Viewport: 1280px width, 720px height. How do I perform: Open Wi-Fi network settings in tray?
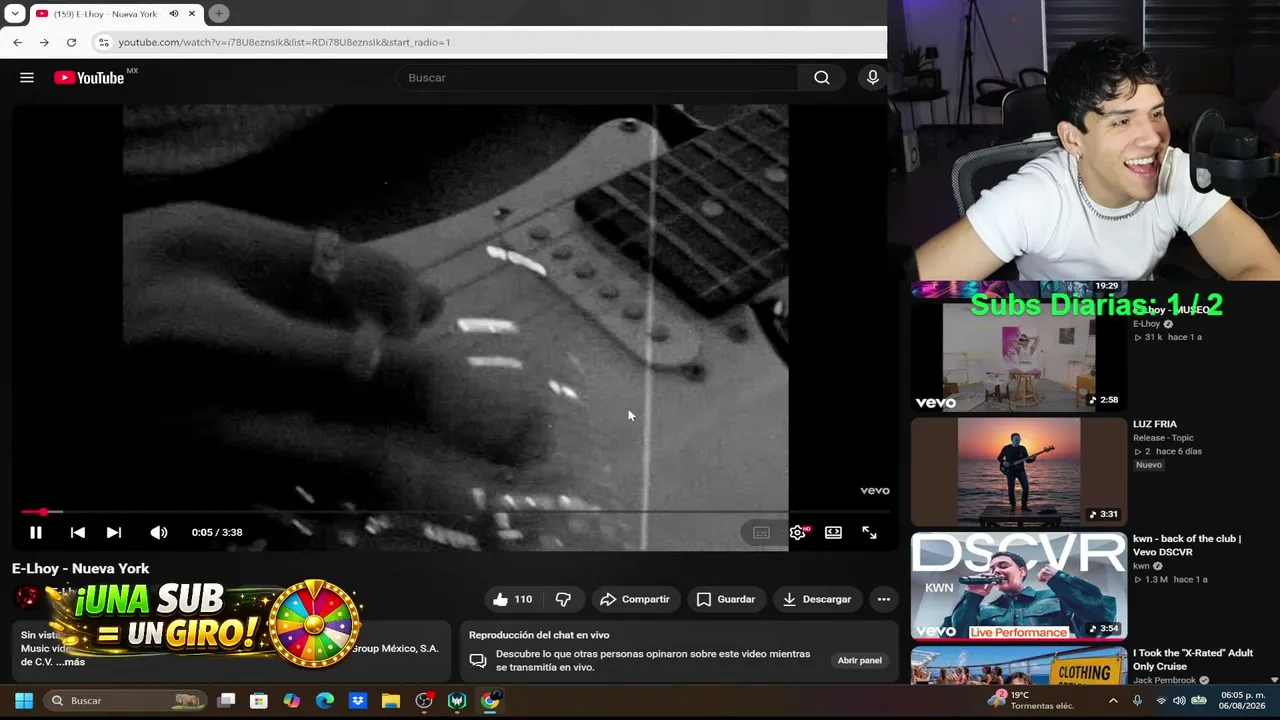click(1161, 701)
